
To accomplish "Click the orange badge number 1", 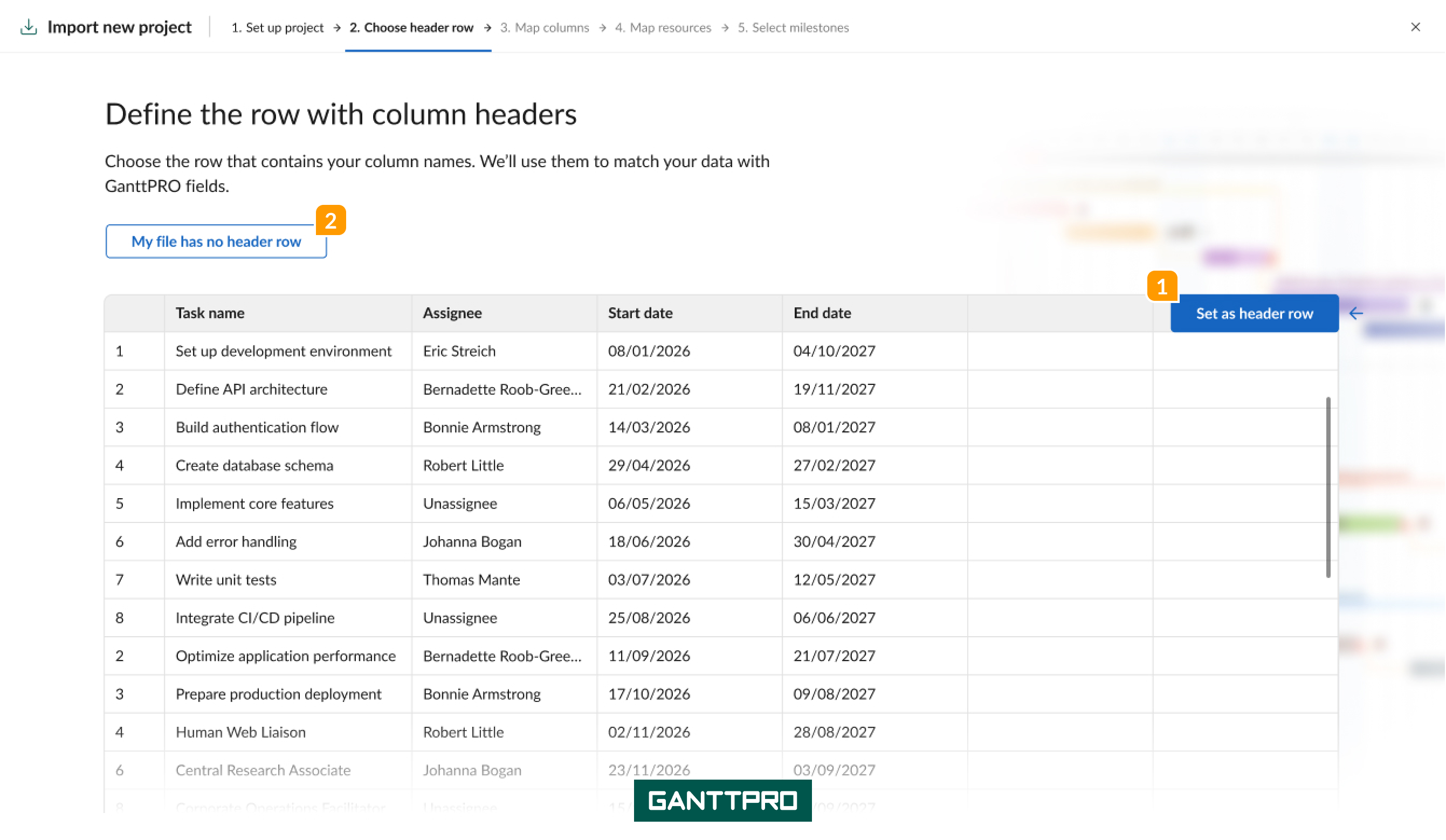I will coord(1162,286).
